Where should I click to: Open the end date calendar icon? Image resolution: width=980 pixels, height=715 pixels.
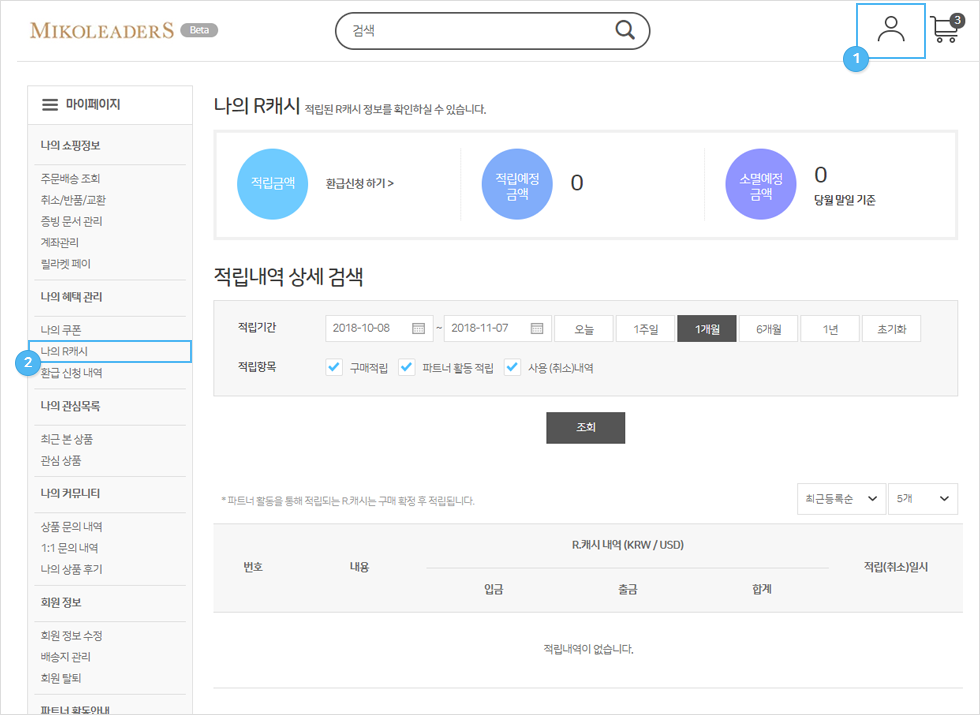tap(537, 328)
